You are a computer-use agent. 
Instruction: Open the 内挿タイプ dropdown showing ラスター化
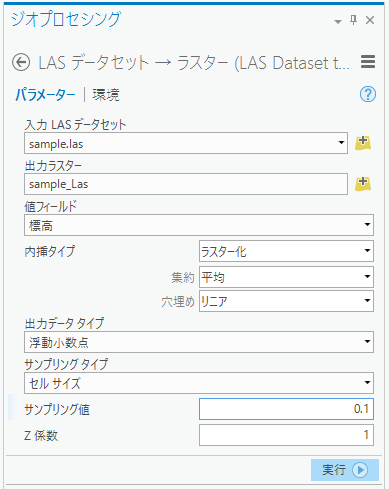286,251
